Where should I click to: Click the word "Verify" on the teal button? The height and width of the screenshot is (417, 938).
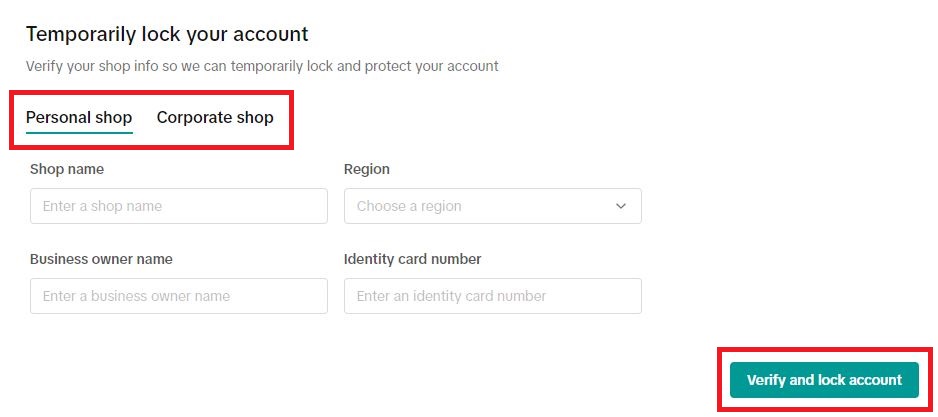(x=766, y=380)
